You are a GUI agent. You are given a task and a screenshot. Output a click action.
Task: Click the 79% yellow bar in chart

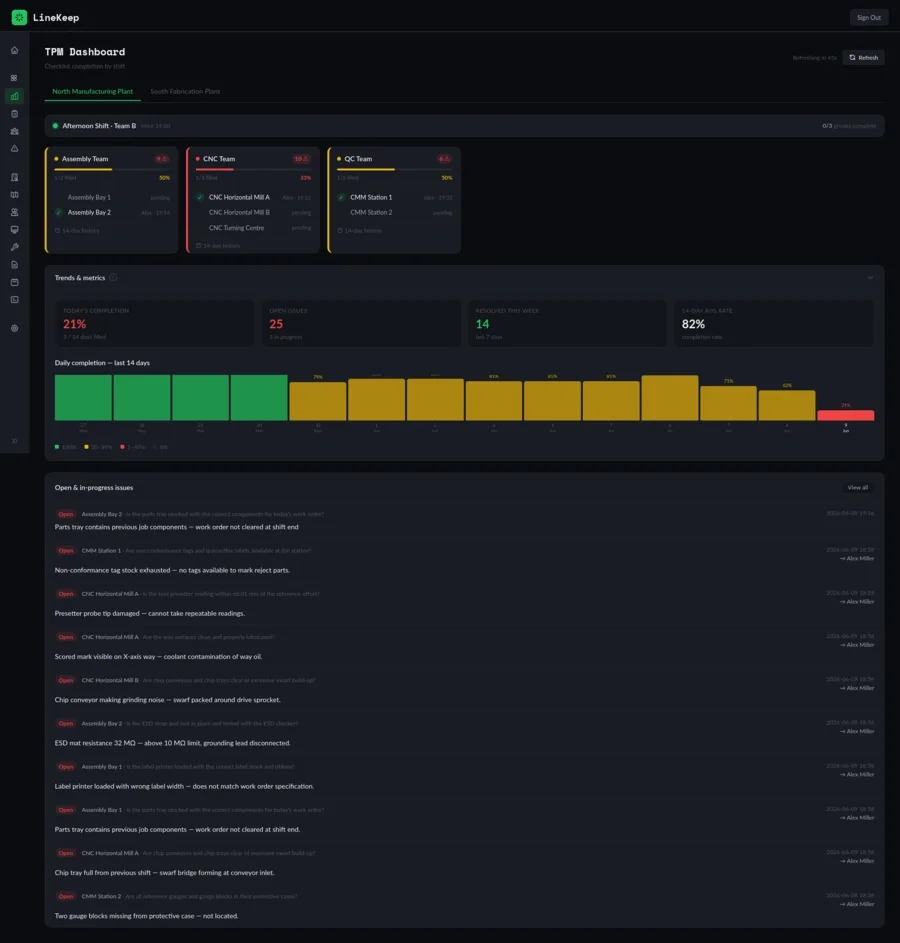[317, 401]
